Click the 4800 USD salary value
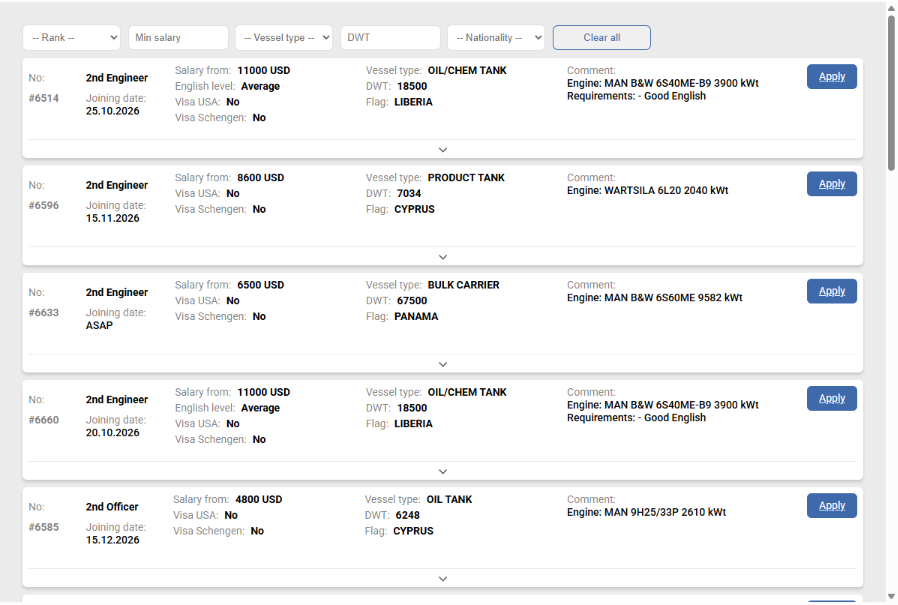The image size is (898, 605). pos(259,499)
